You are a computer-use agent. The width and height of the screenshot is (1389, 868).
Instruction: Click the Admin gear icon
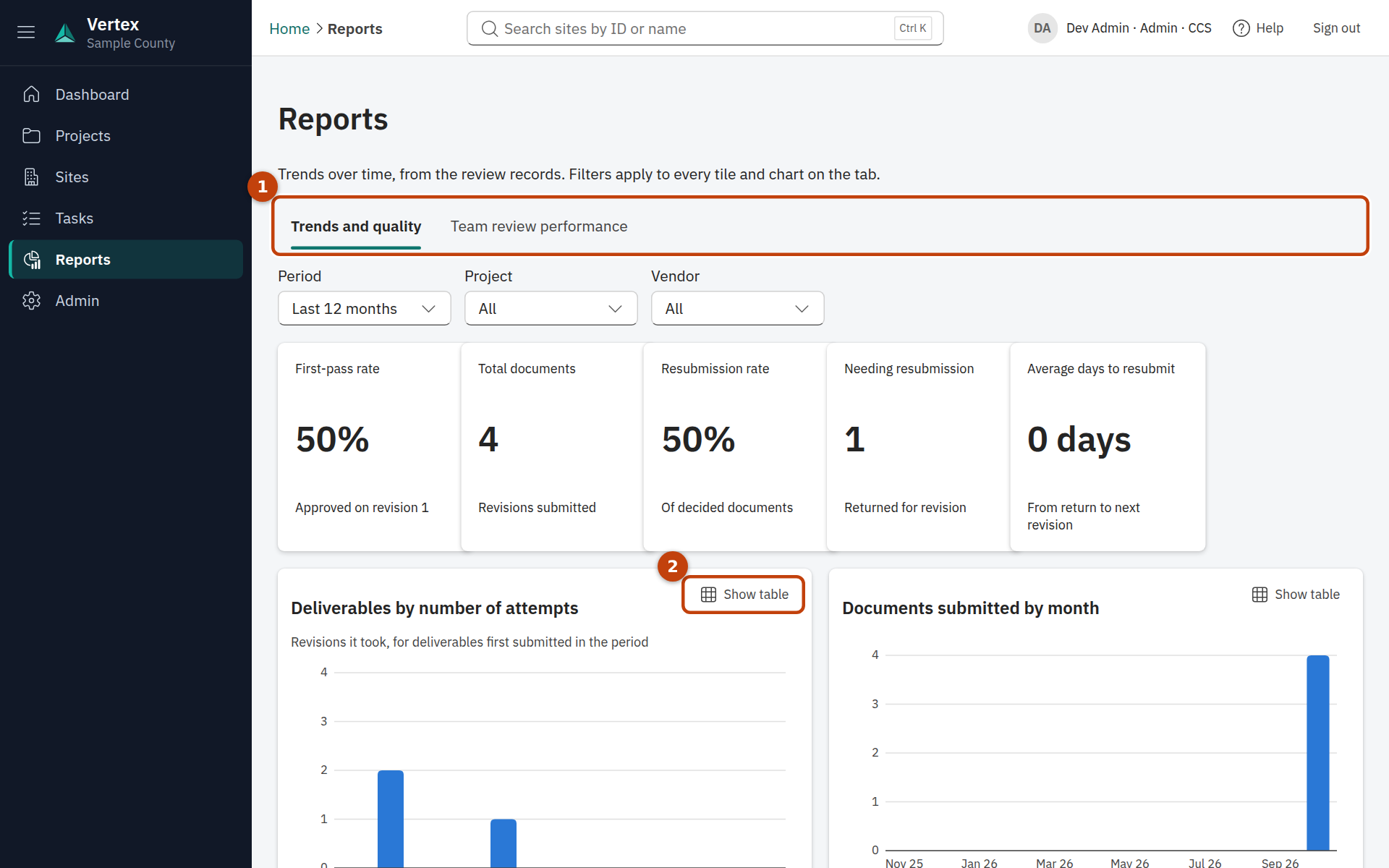pyautogui.click(x=31, y=301)
